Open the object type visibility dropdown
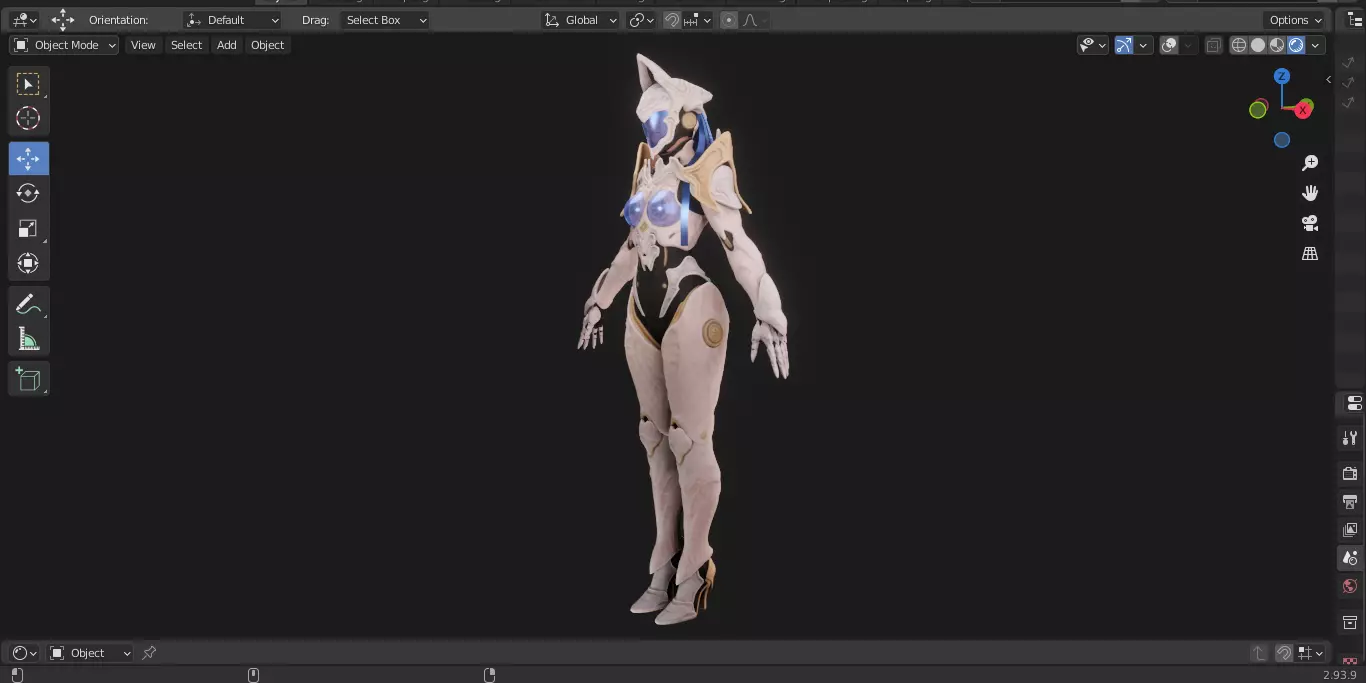 (1092, 45)
